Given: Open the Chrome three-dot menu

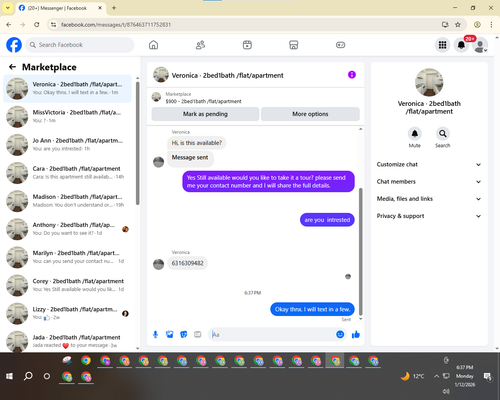Looking at the screenshot, I should [x=491, y=24].
